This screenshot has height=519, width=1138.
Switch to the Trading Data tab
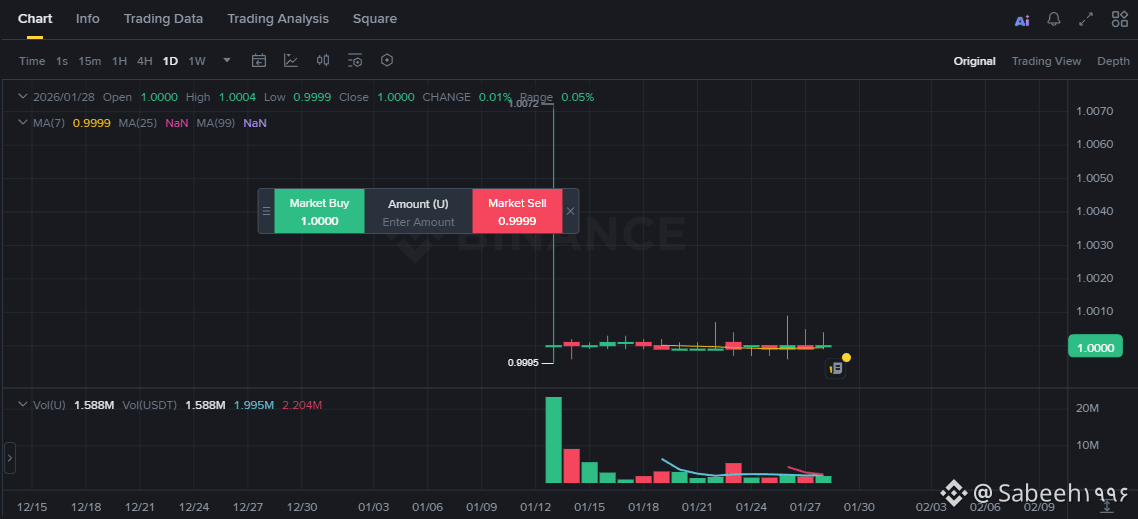click(163, 19)
